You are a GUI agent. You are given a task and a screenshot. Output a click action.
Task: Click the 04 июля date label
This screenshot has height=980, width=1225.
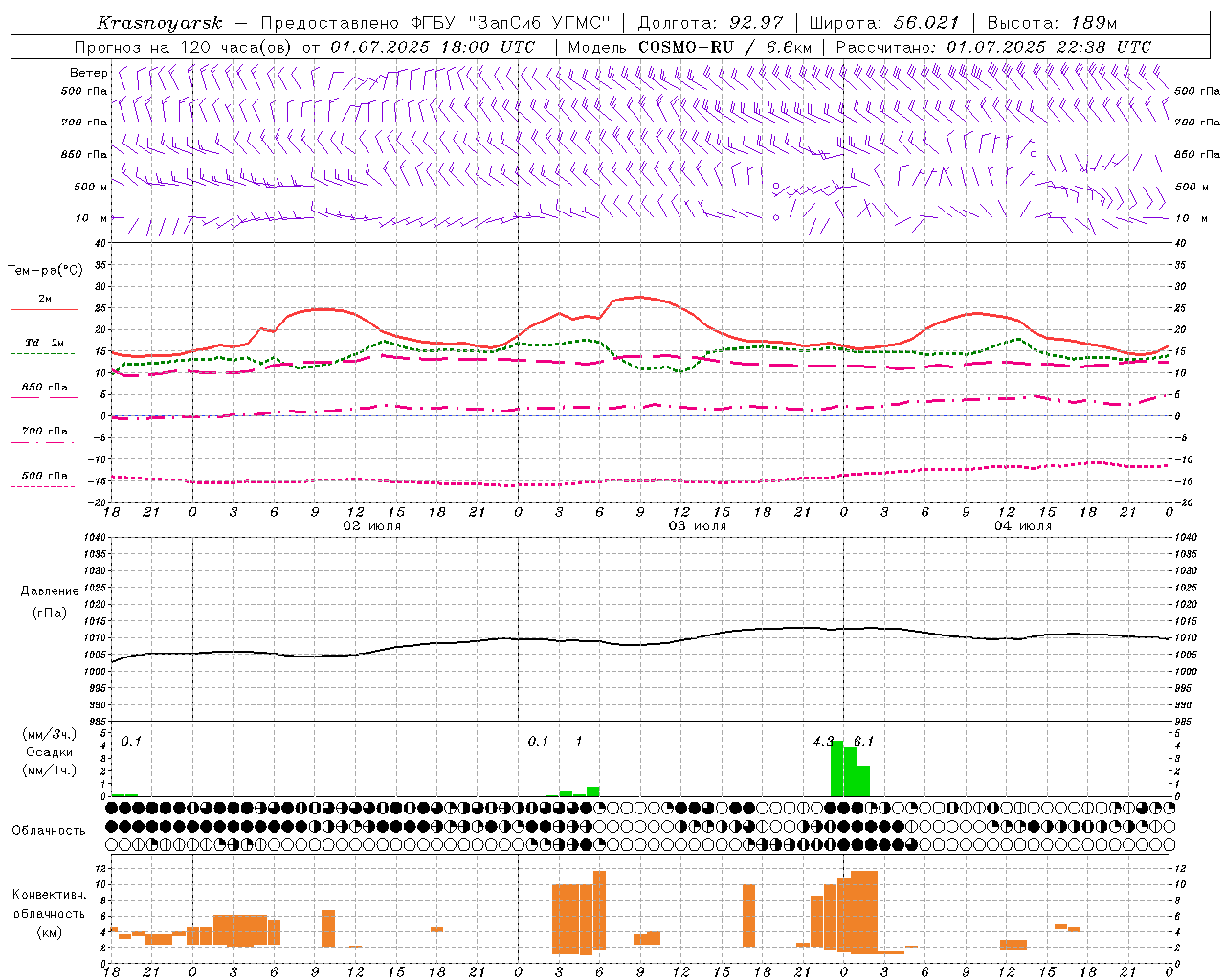coord(1023,526)
